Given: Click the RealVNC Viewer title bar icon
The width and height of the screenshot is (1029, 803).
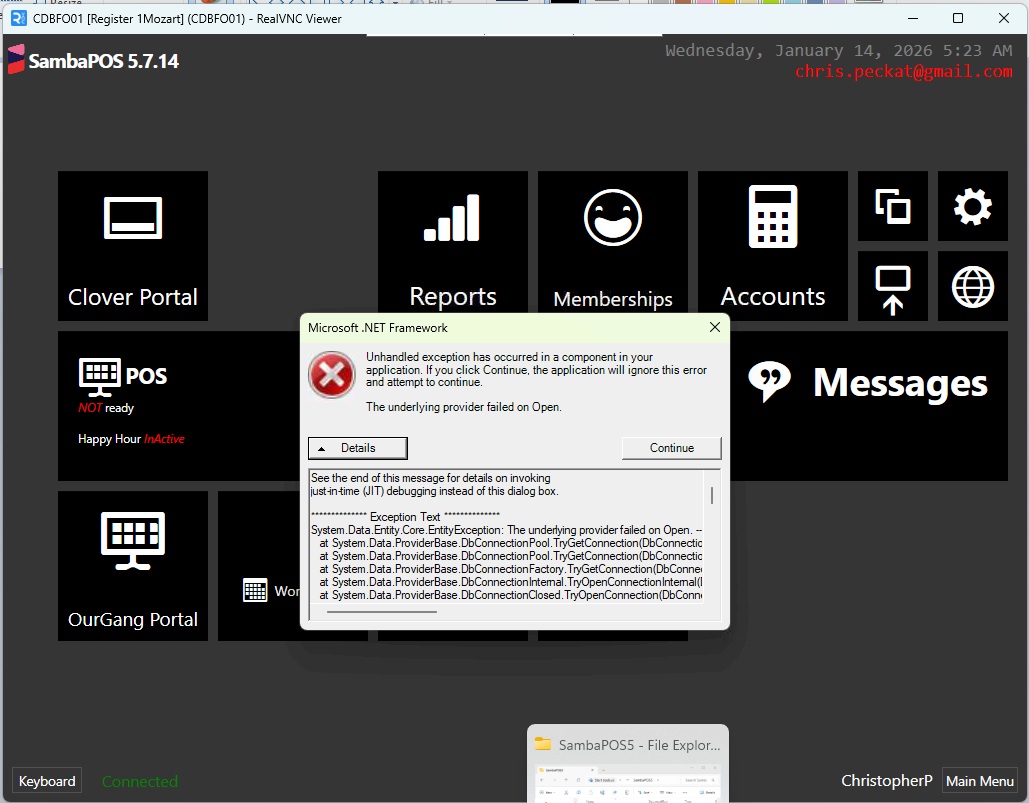Looking at the screenshot, I should click(18, 18).
